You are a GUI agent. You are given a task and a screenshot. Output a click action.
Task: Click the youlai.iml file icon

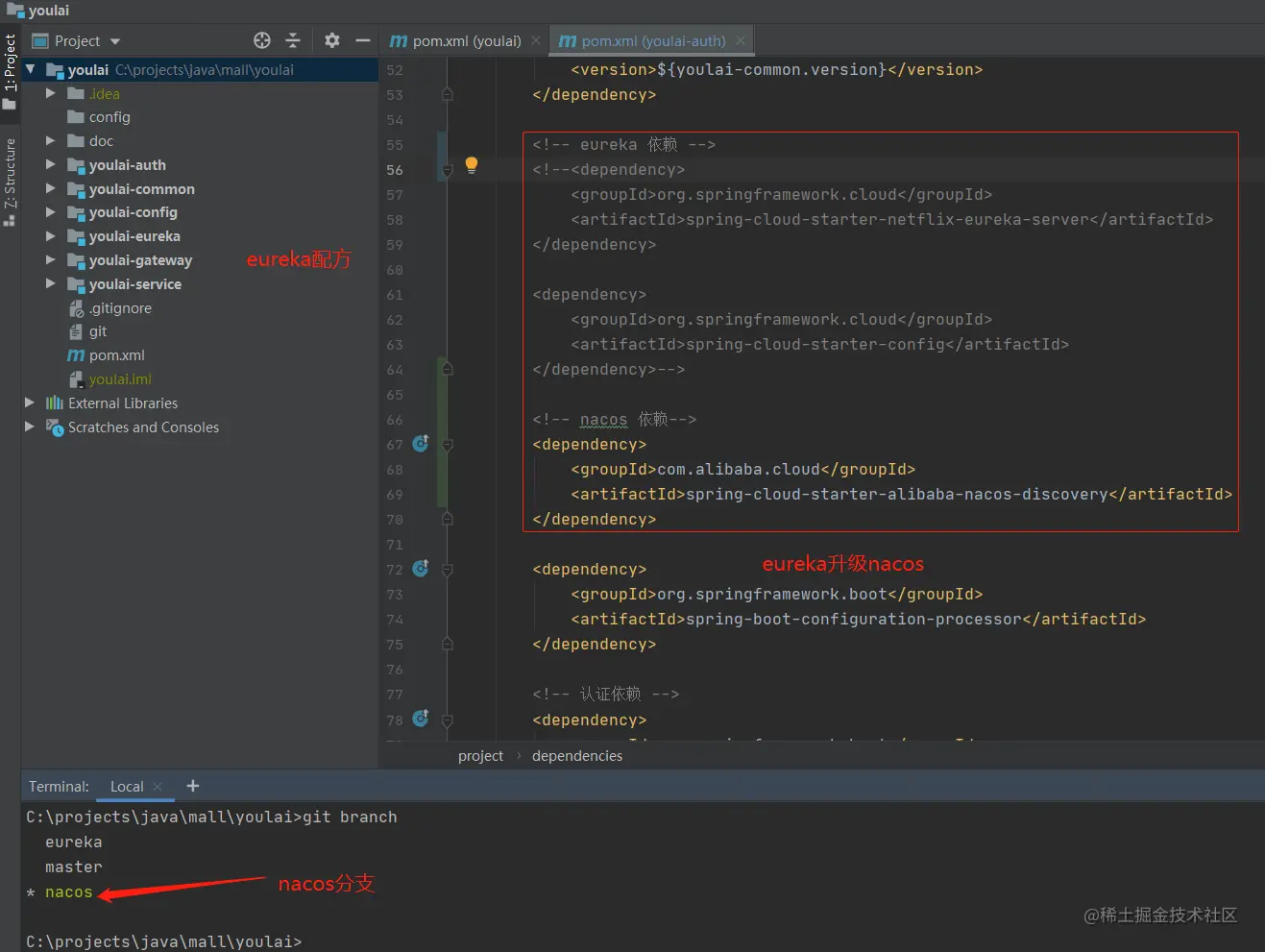coord(76,379)
